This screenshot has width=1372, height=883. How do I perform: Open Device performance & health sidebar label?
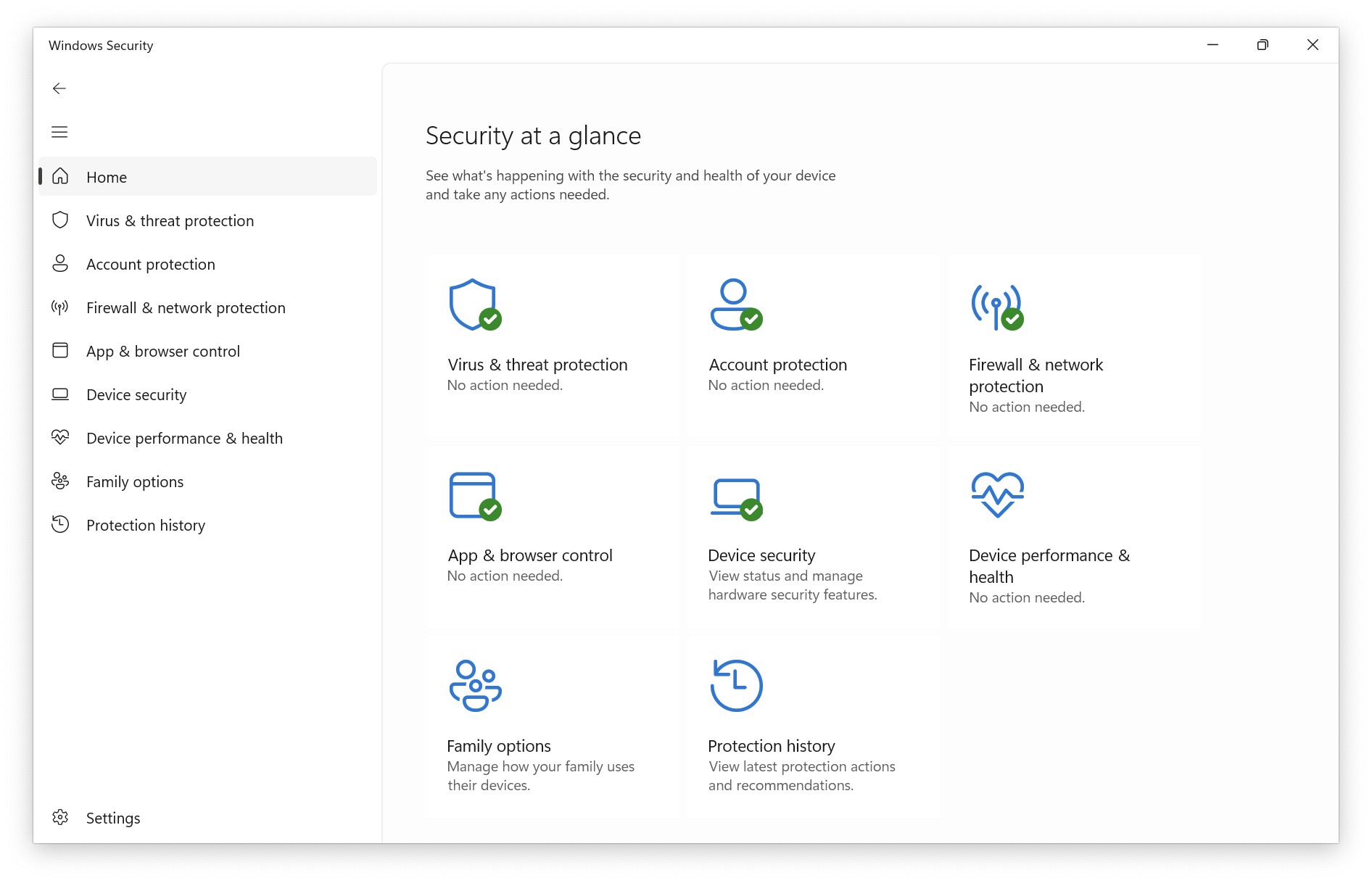[x=184, y=438]
